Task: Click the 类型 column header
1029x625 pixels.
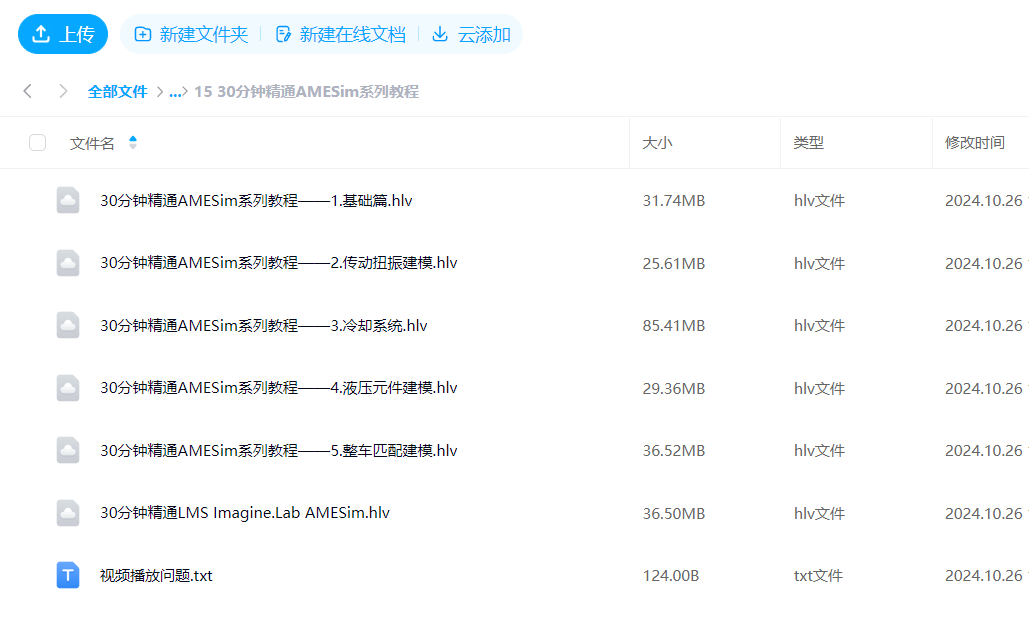Action: coord(808,142)
